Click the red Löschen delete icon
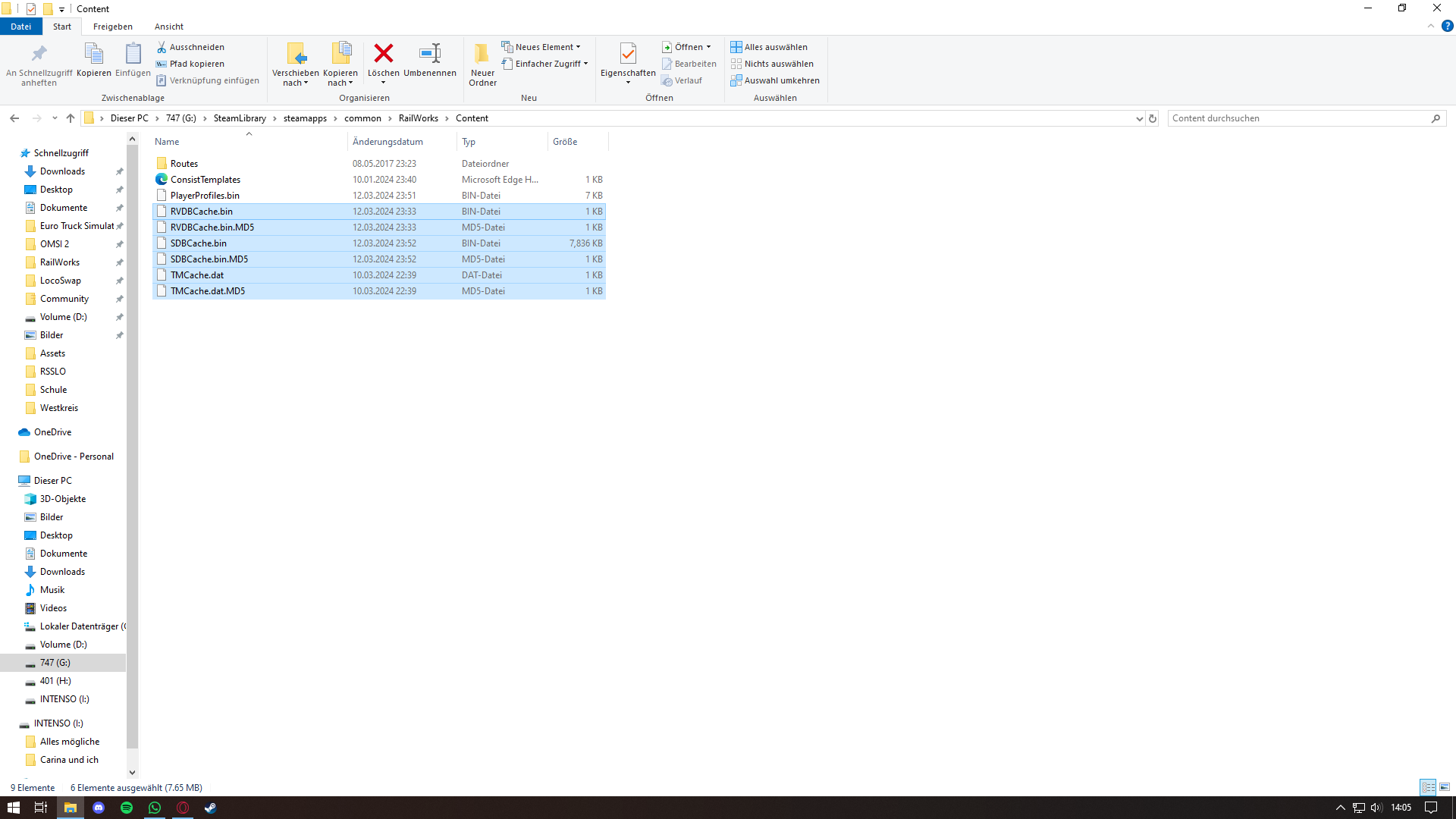Viewport: 1456px width, 819px height. 384,54
